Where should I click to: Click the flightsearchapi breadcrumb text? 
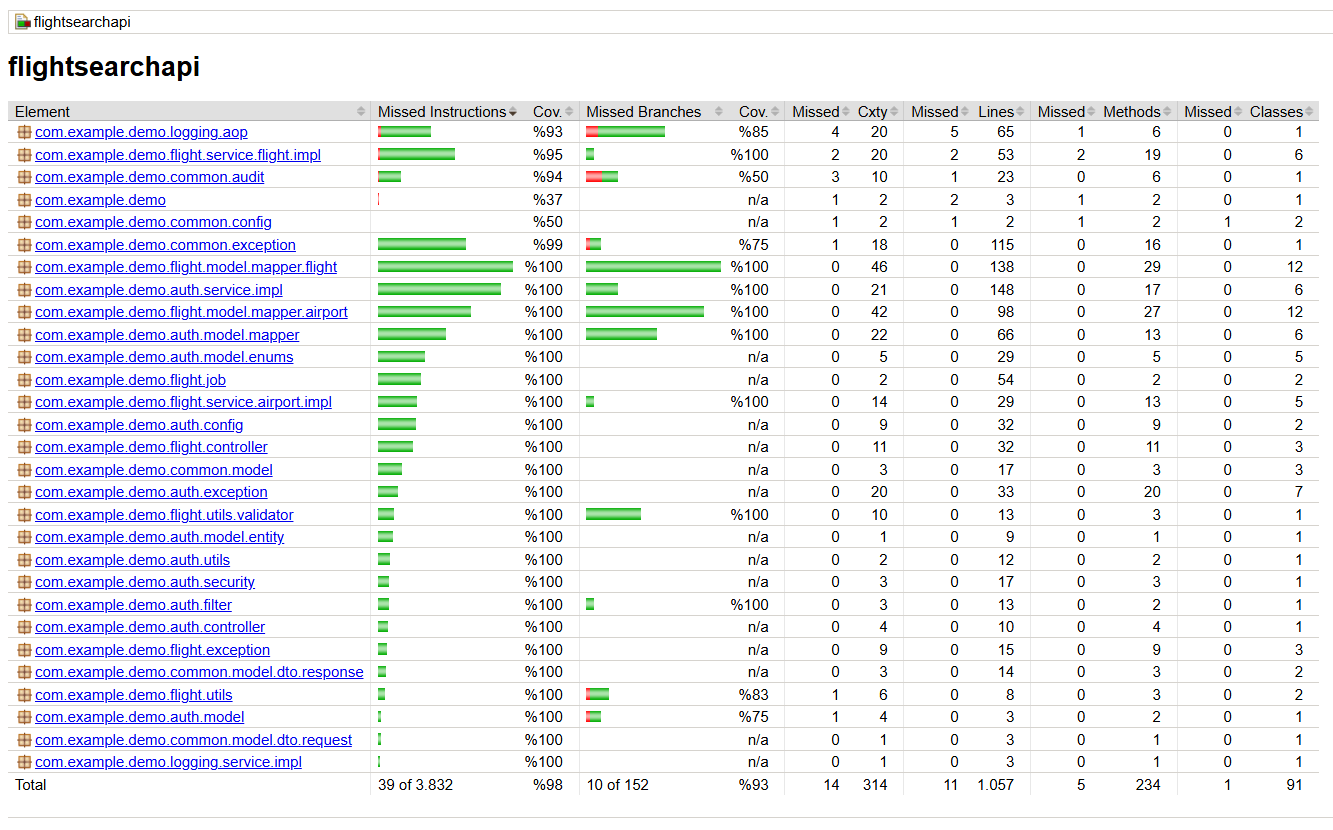[82, 21]
